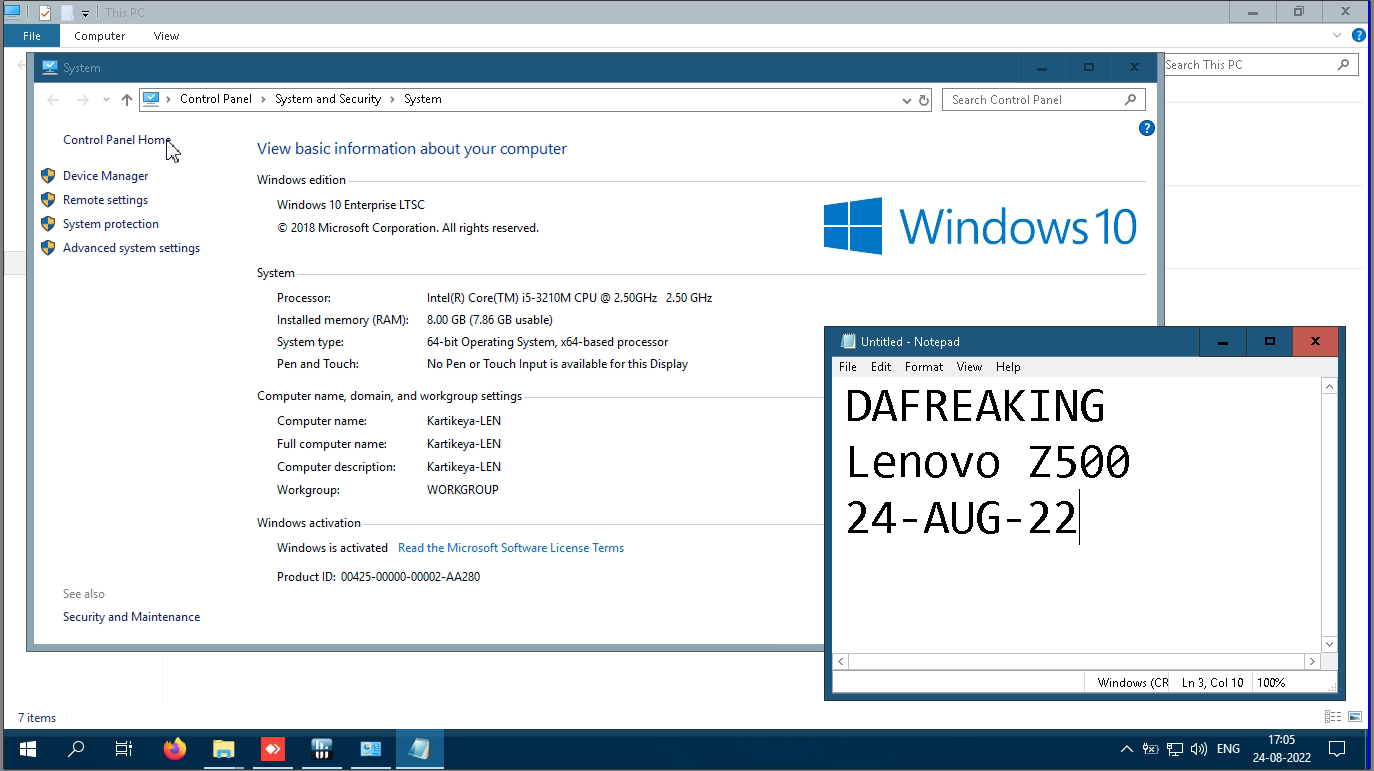
Task: Open the View menu in Notepad
Action: [969, 367]
